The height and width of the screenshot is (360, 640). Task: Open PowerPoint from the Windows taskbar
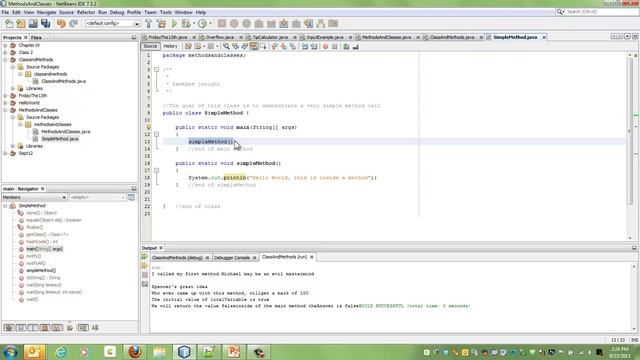[233, 352]
